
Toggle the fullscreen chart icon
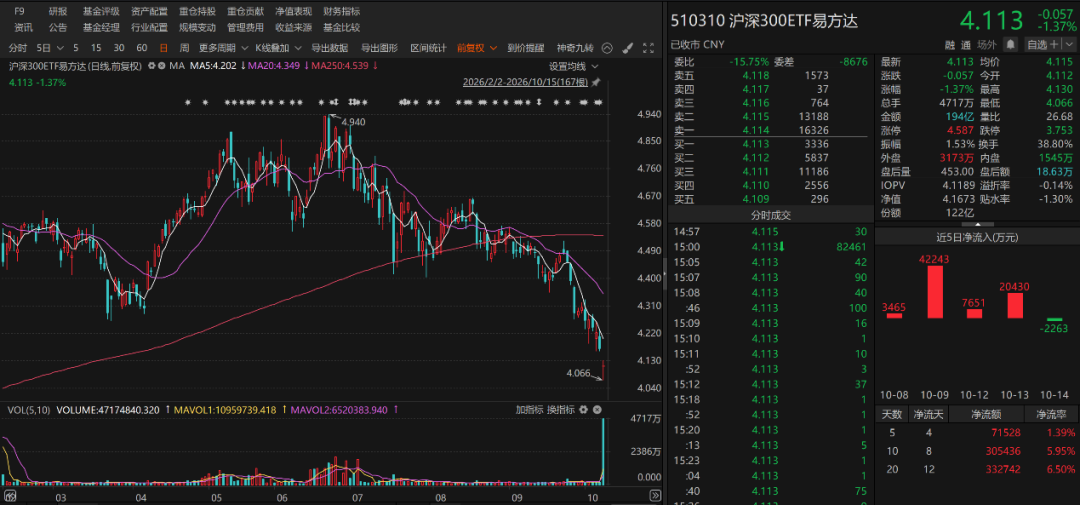pyautogui.click(x=648, y=48)
